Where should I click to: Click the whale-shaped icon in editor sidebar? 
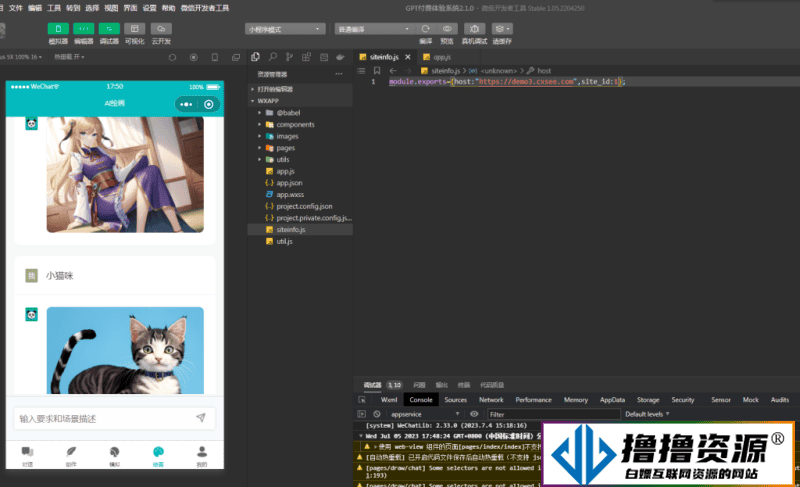pyautogui.click(x=340, y=57)
